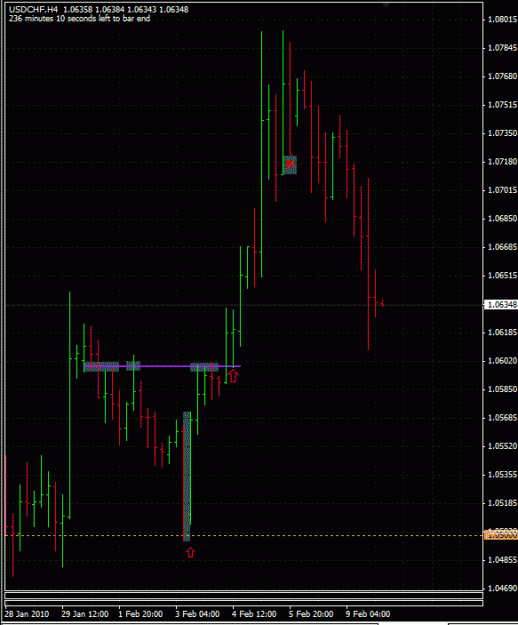The height and width of the screenshot is (625, 518).
Task: Click the 1 Feb 20:00 time label
Action: click(x=141, y=614)
